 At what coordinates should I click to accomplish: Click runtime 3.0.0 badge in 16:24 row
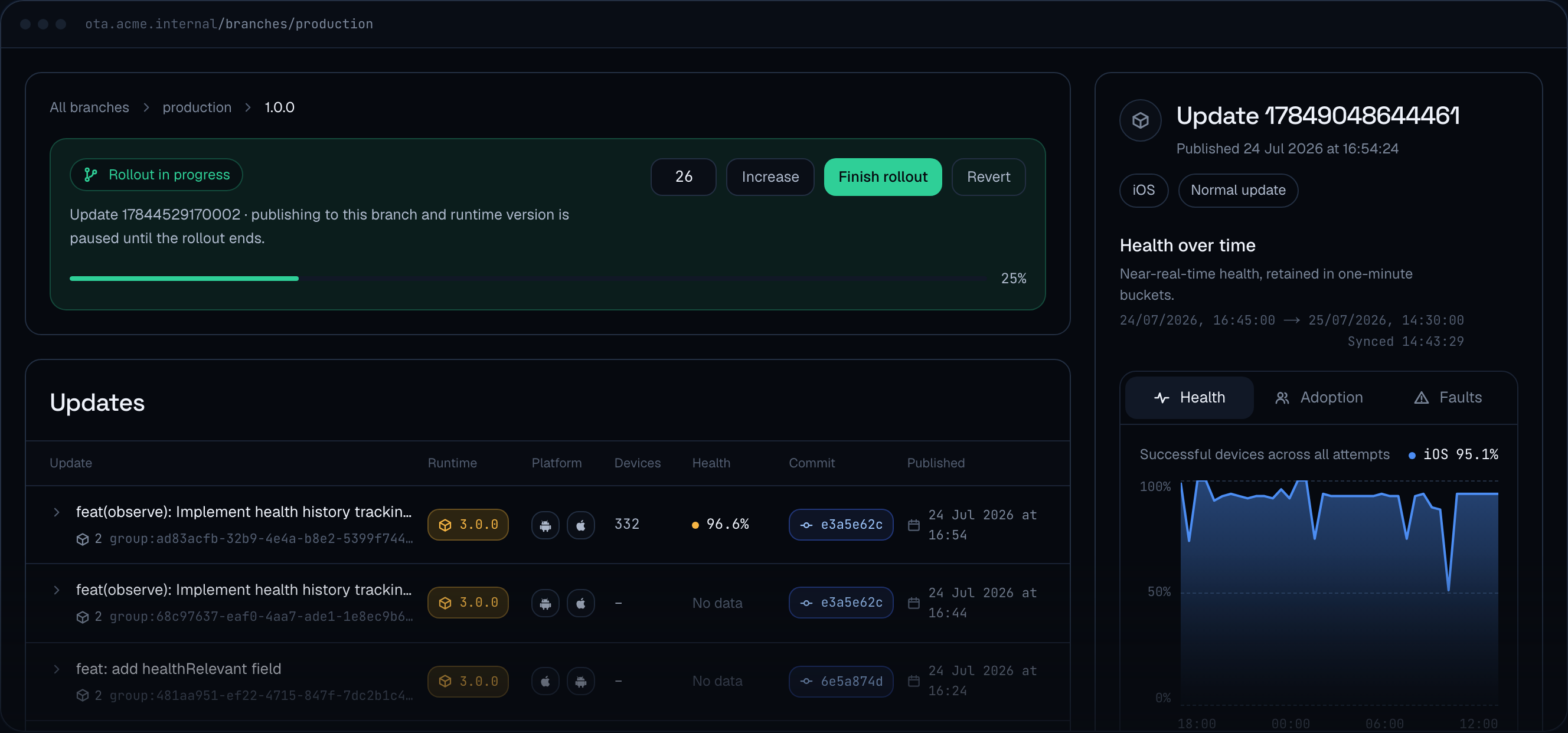468,681
